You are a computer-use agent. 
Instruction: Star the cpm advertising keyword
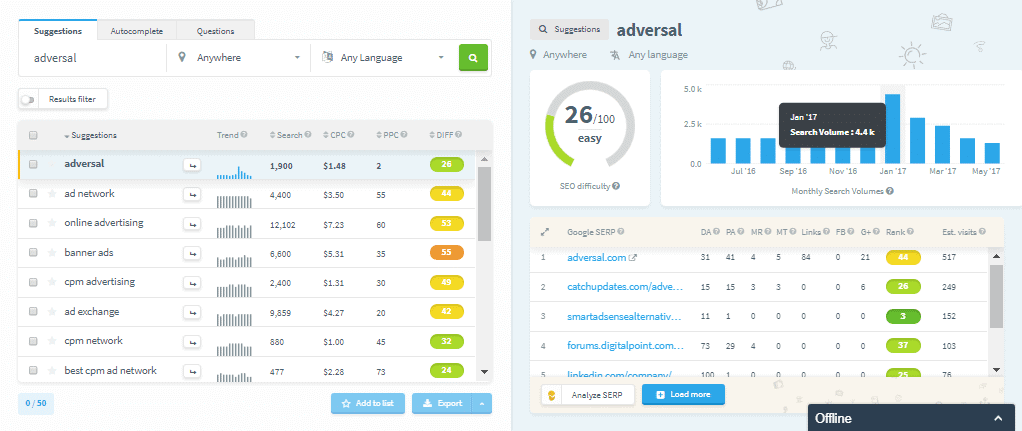click(52, 282)
